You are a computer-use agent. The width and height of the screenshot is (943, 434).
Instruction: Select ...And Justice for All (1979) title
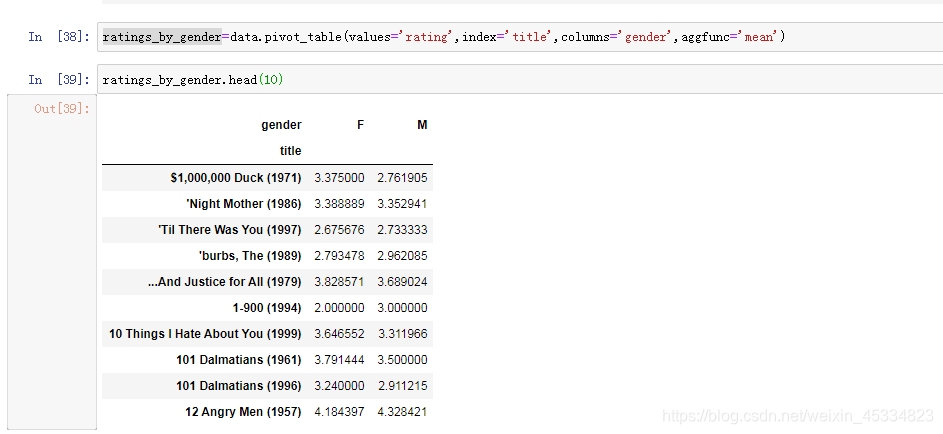click(x=225, y=281)
